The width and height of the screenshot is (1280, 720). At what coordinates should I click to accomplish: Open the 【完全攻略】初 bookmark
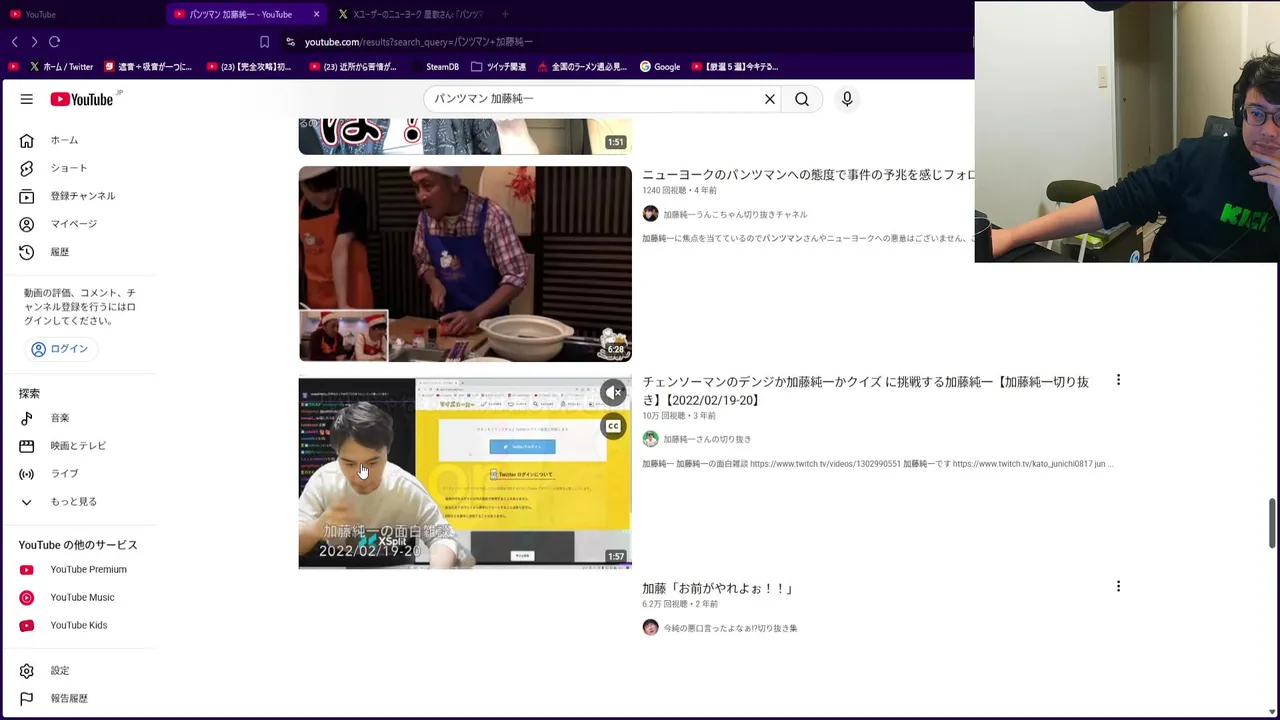click(249, 67)
